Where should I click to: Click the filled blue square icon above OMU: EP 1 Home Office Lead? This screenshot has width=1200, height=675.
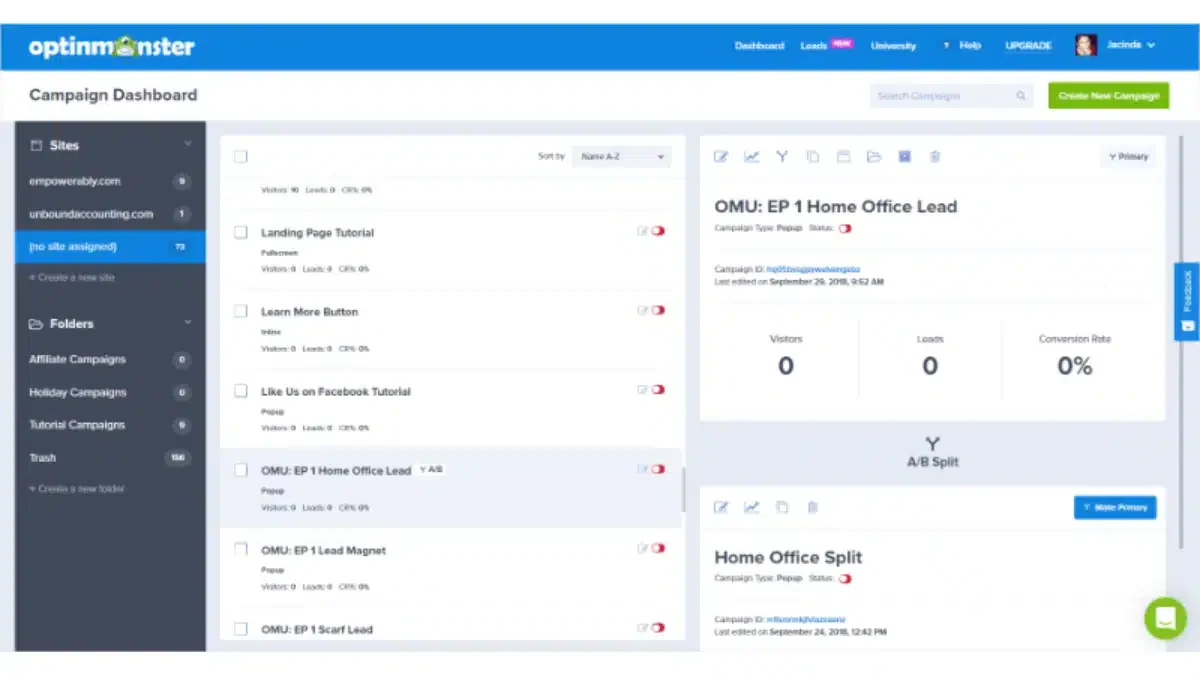point(905,157)
